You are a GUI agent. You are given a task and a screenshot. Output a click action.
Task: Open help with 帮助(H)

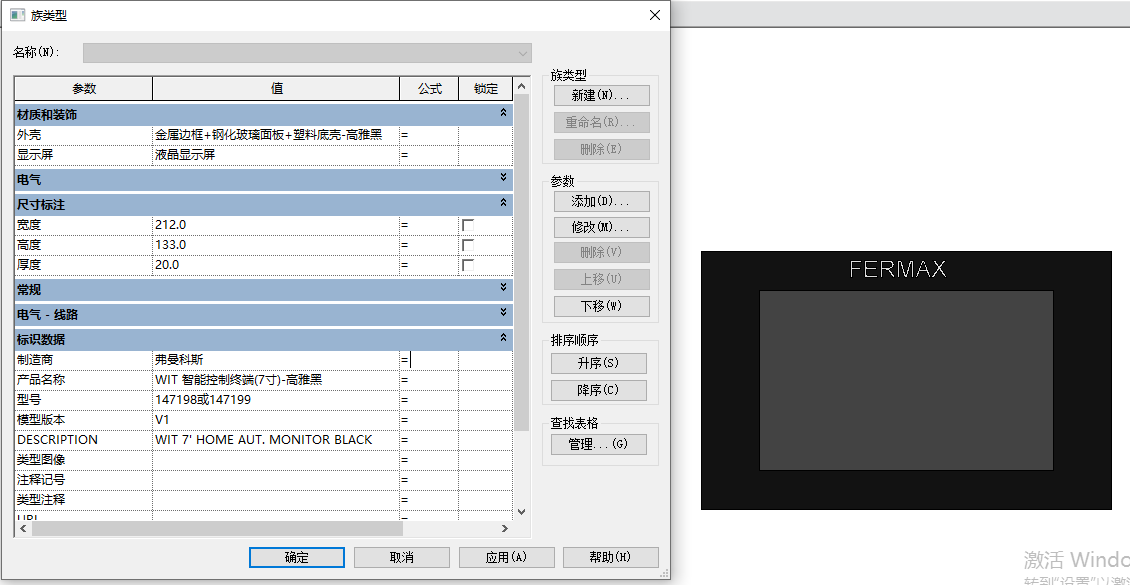point(610,558)
